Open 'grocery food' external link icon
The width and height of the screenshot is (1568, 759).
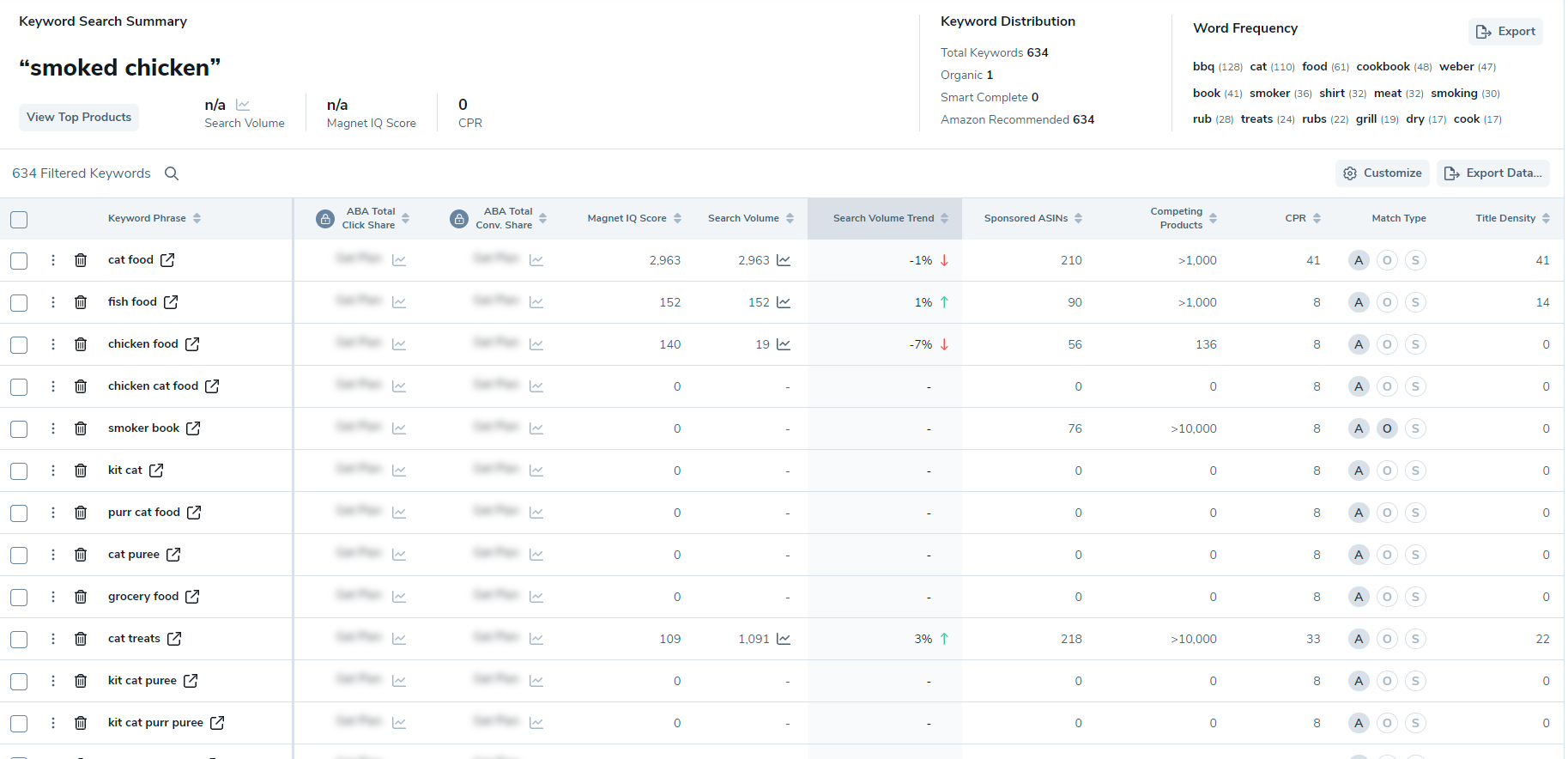pos(192,597)
